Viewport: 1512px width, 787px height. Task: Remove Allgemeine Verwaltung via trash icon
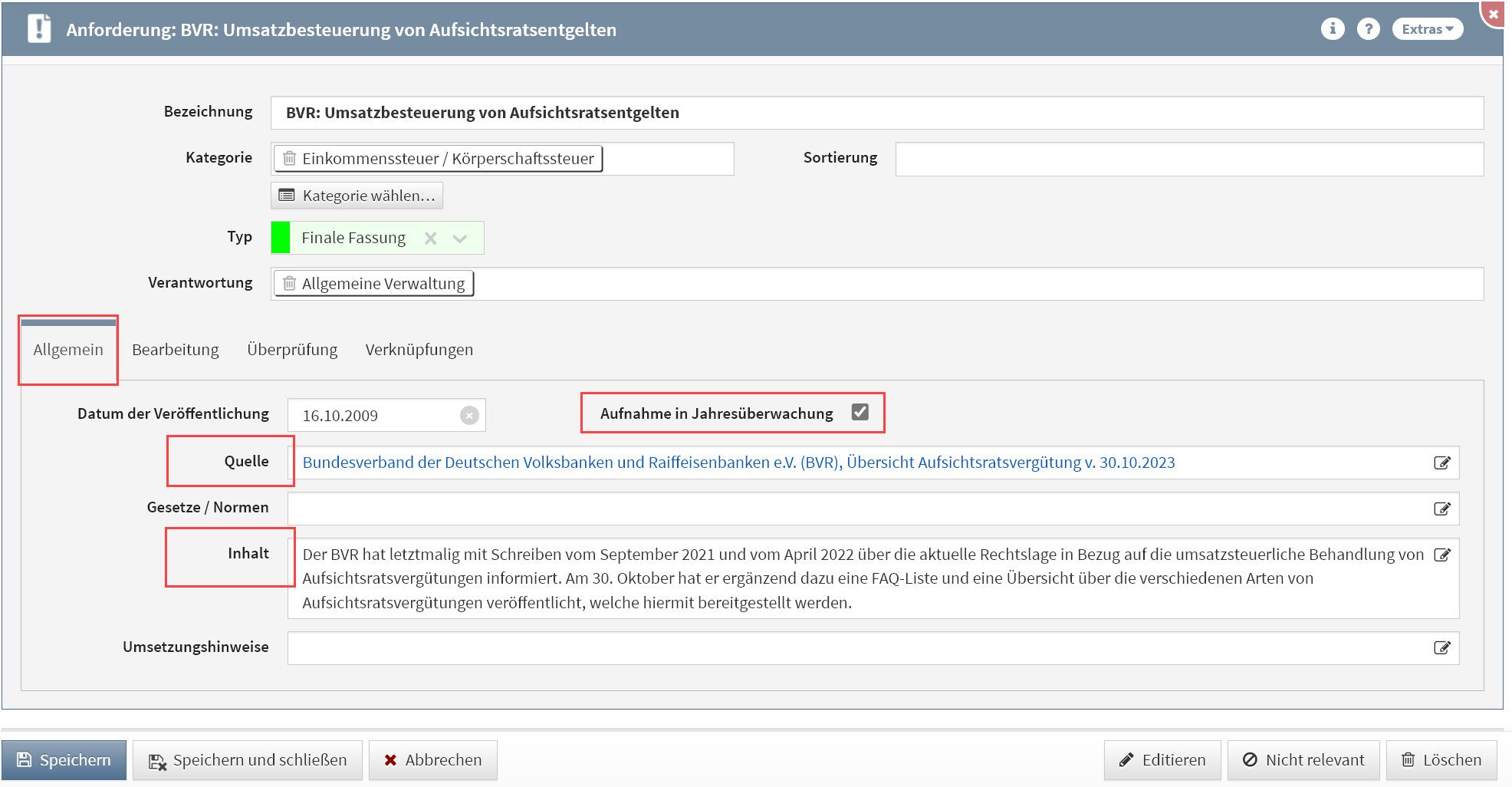coord(290,284)
